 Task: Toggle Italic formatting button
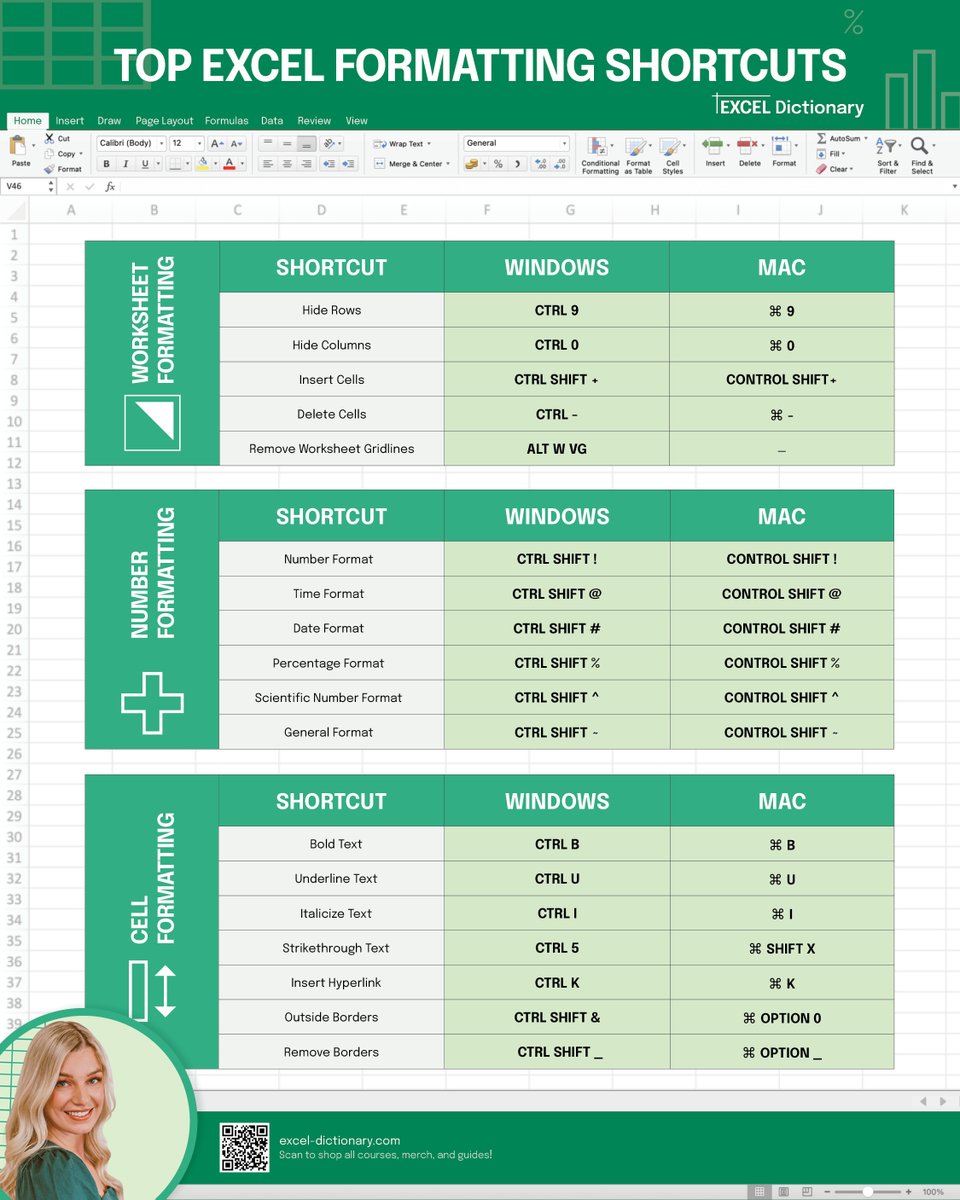click(125, 164)
